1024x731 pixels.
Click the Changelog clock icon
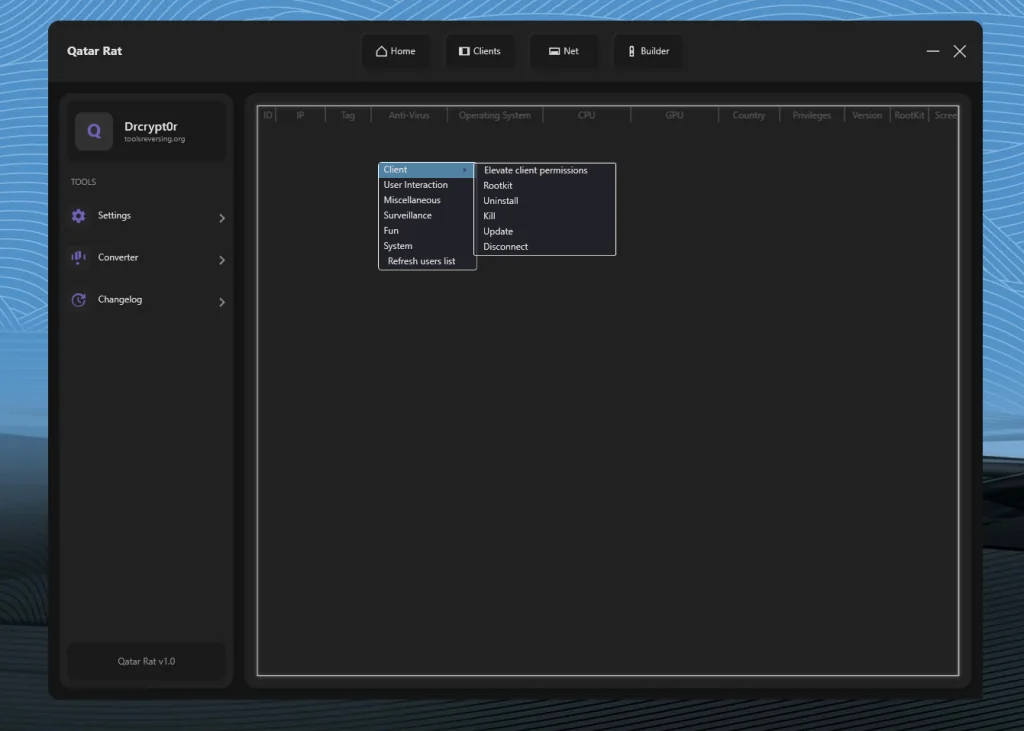point(79,300)
